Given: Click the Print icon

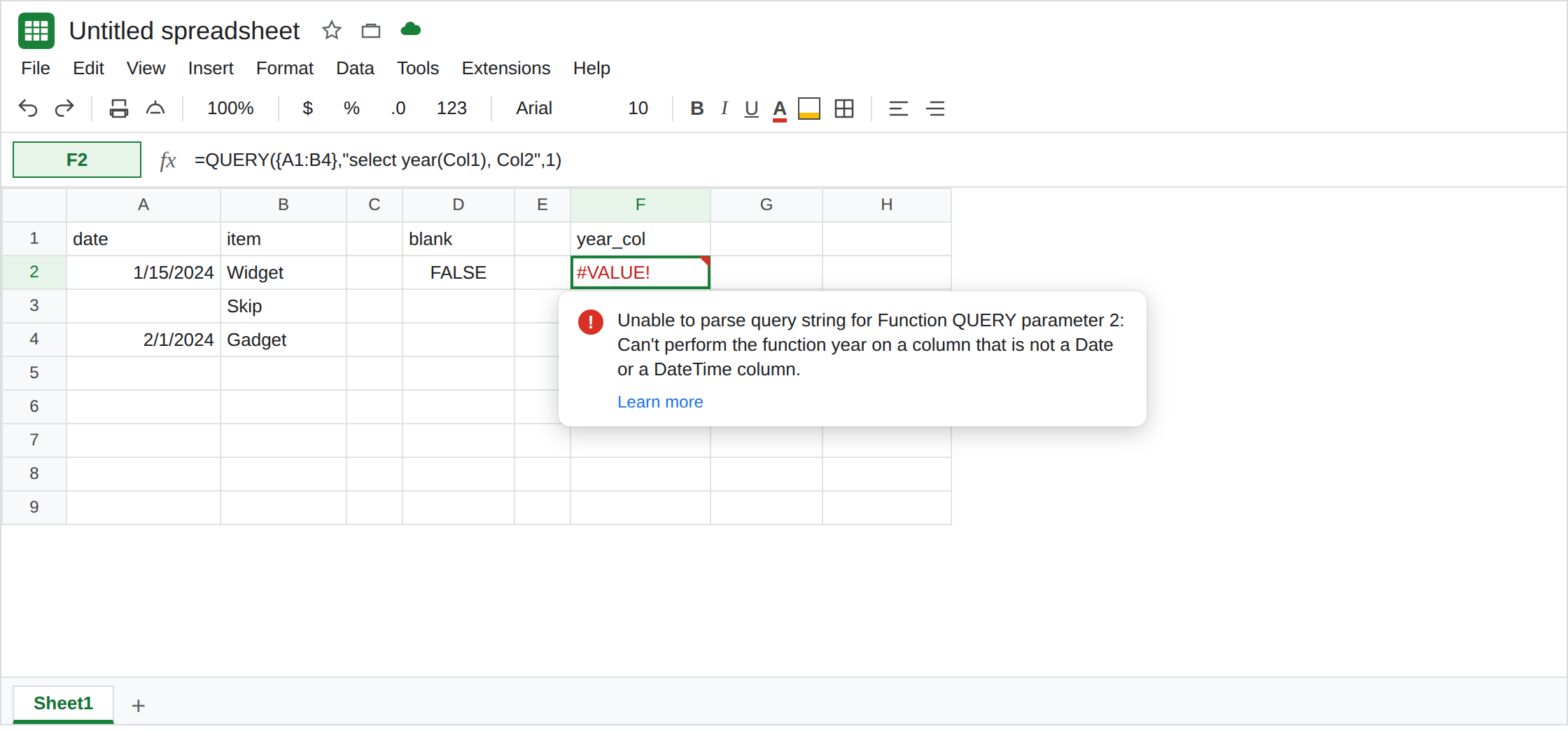Looking at the screenshot, I should pyautogui.click(x=119, y=109).
